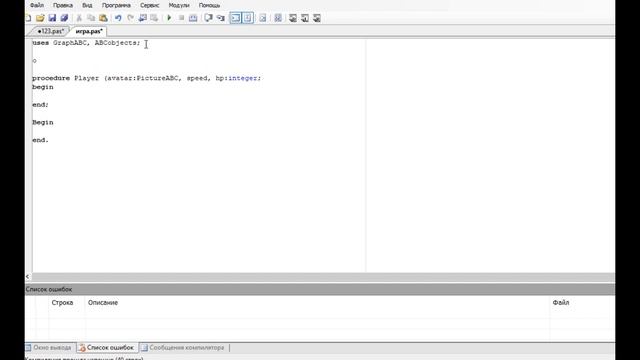Click second icon right of Compile
The height and width of the screenshot is (360, 640).
221,18
